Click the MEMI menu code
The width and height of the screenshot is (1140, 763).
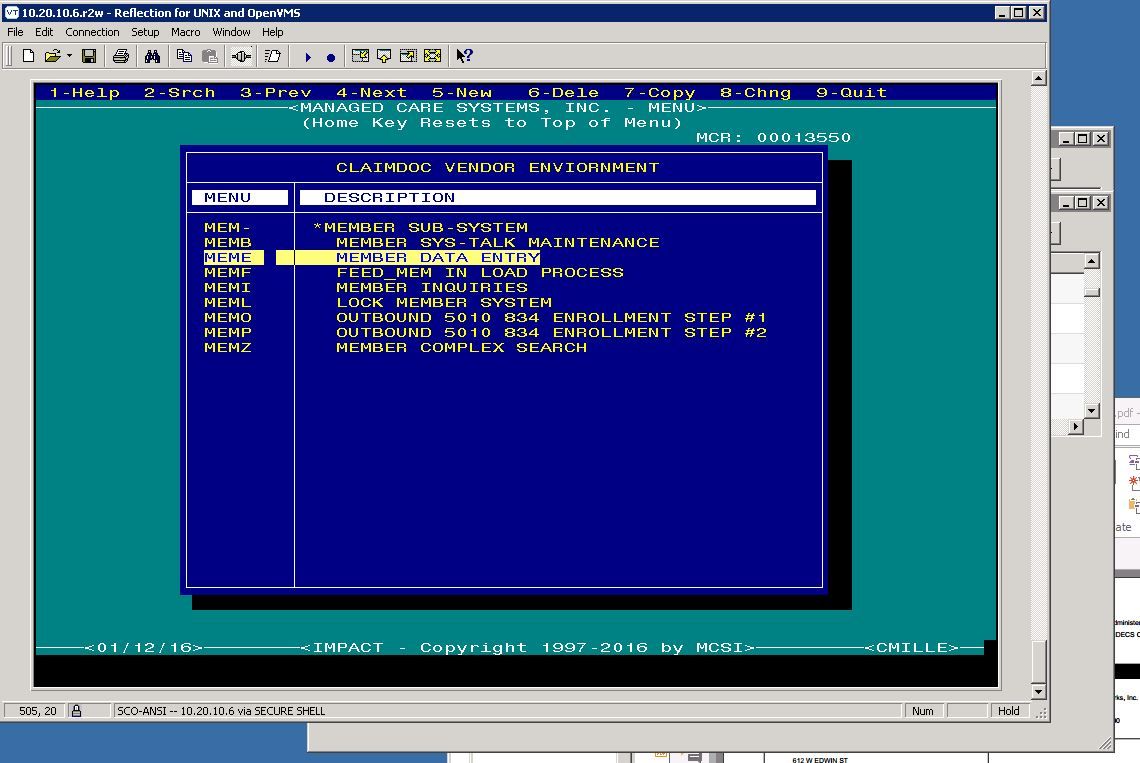(x=228, y=287)
